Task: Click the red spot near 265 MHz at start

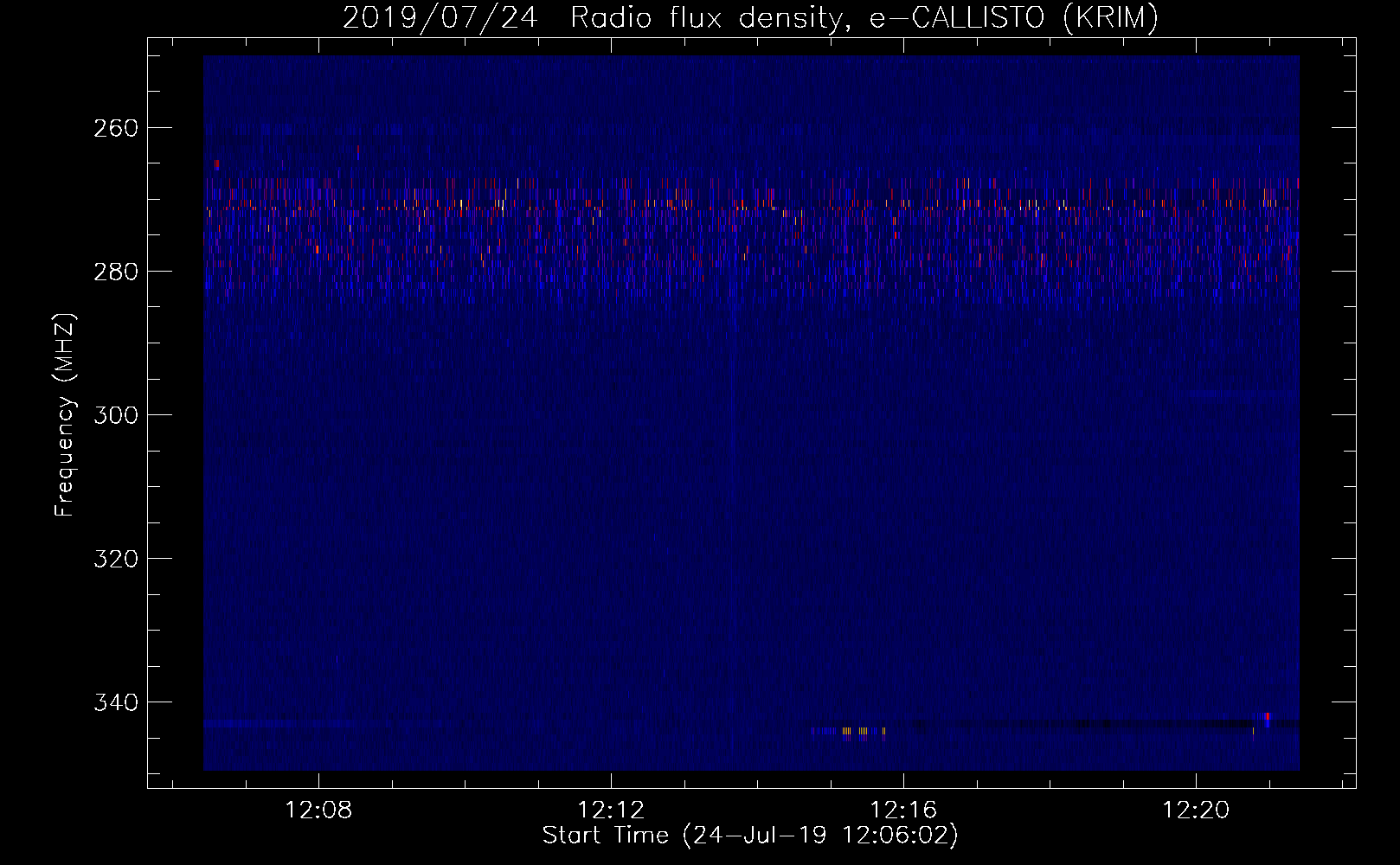Action: (216, 164)
